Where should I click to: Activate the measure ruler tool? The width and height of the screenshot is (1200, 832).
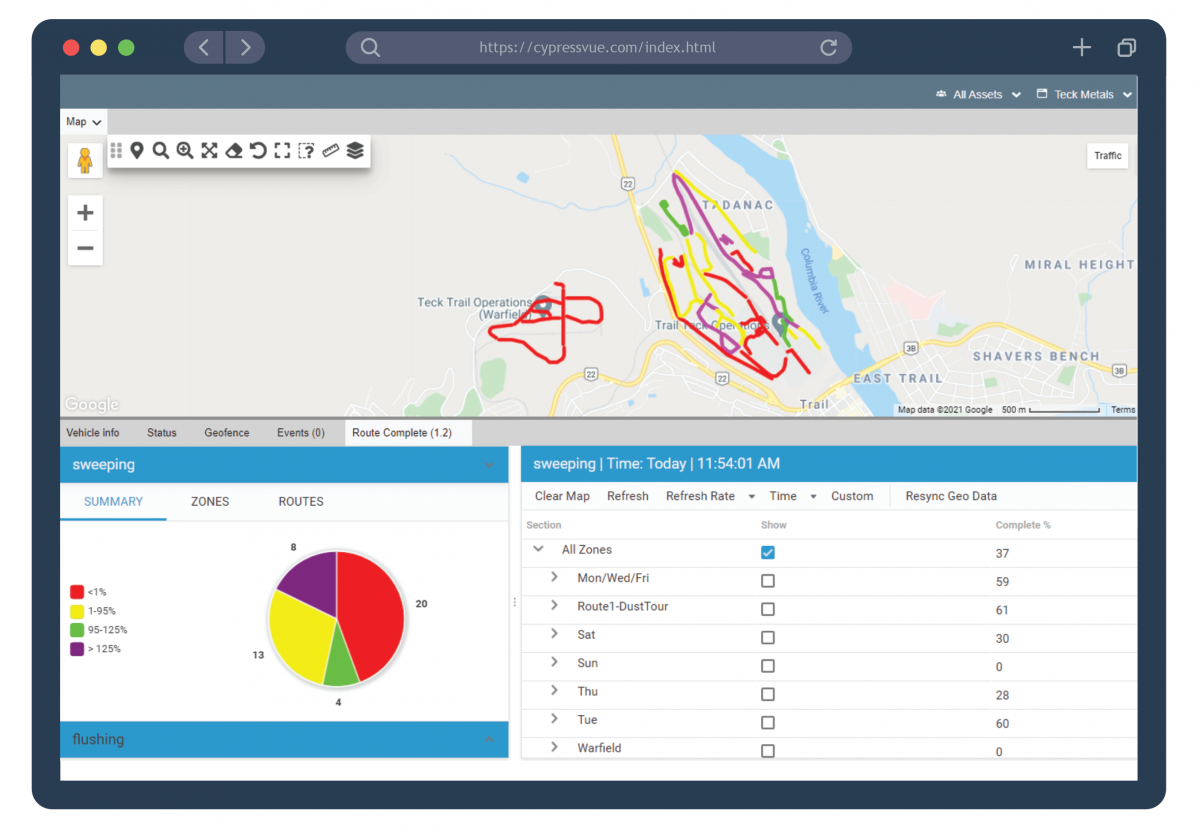pyautogui.click(x=331, y=151)
